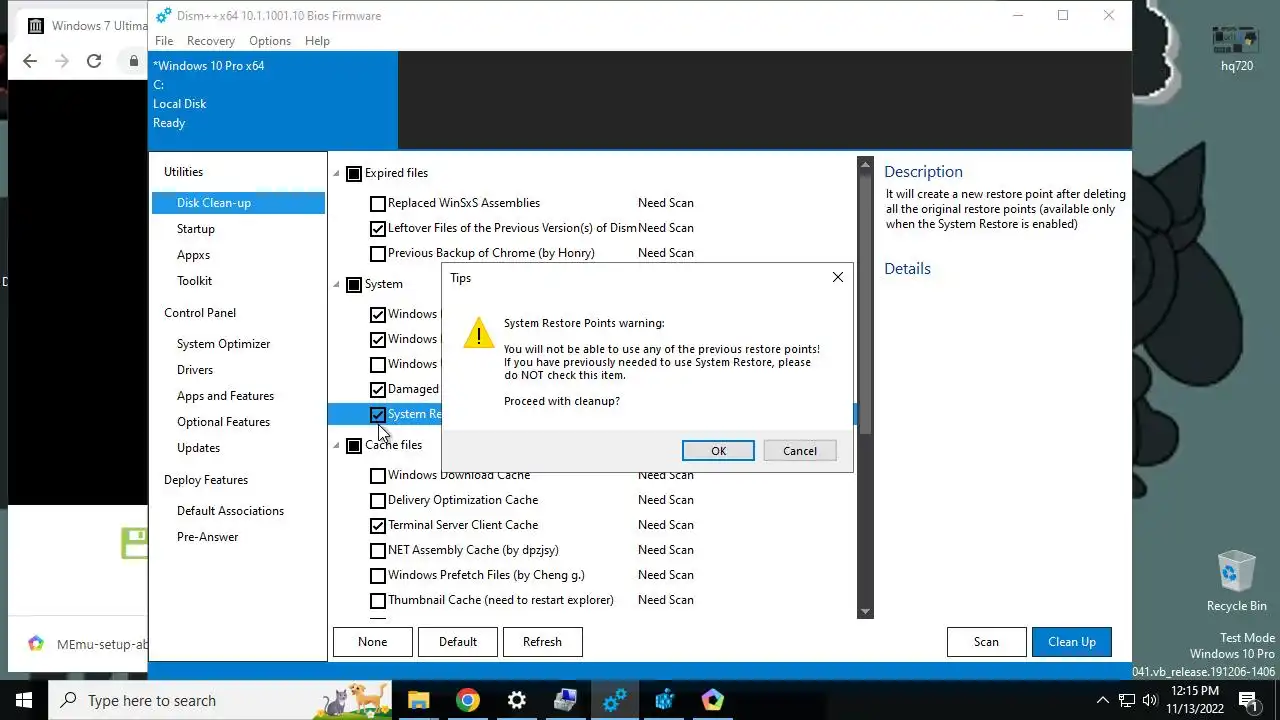Check Windows Download Cache checkbox
Image resolution: width=1280 pixels, height=720 pixels.
[x=378, y=475]
